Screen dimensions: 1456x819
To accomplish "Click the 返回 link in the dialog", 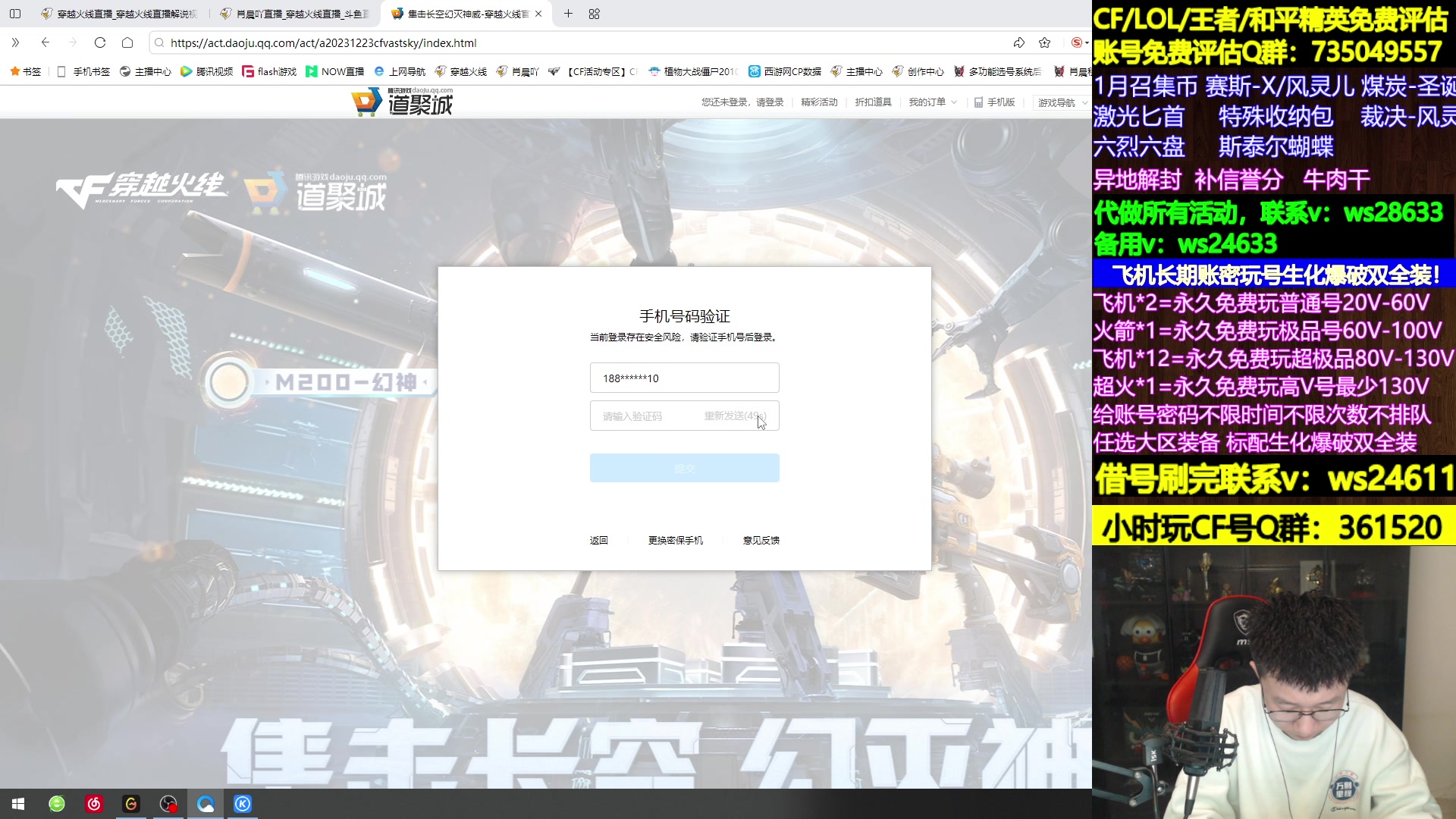I will coord(599,540).
